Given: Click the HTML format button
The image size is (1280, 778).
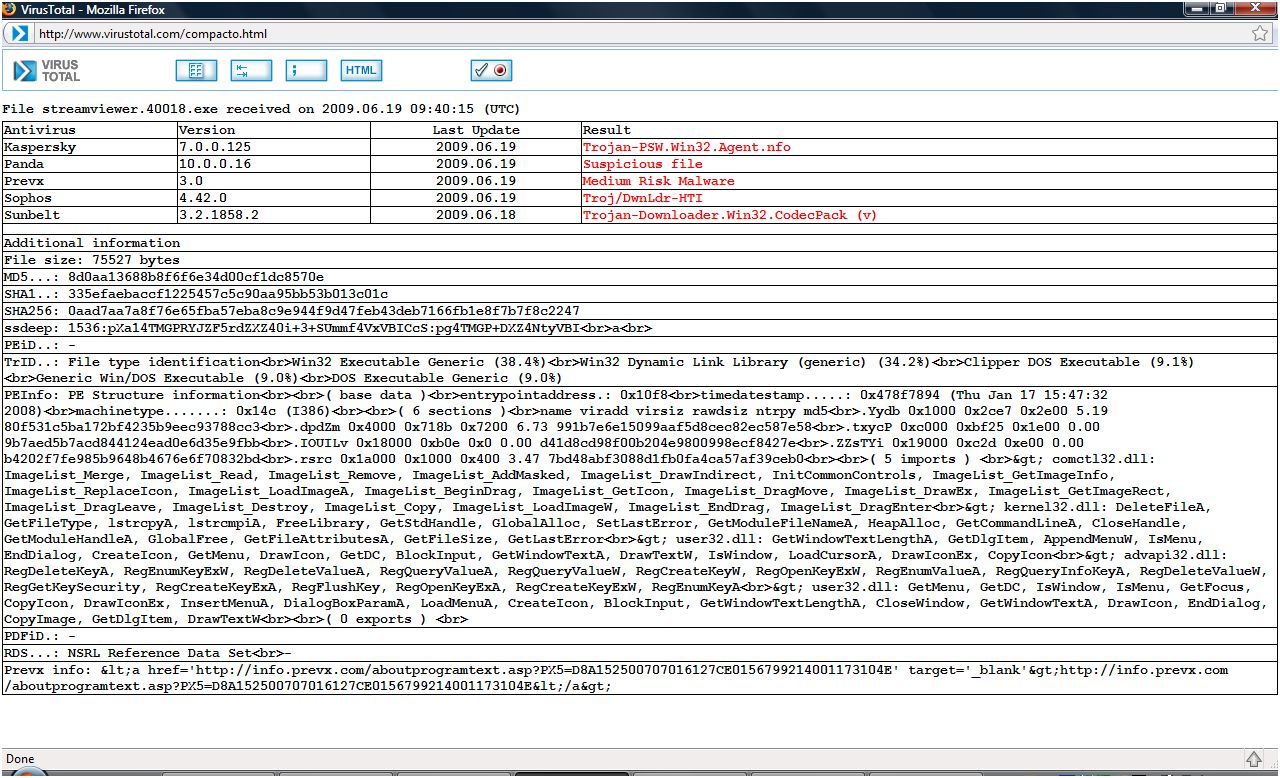Looking at the screenshot, I should [361, 70].
